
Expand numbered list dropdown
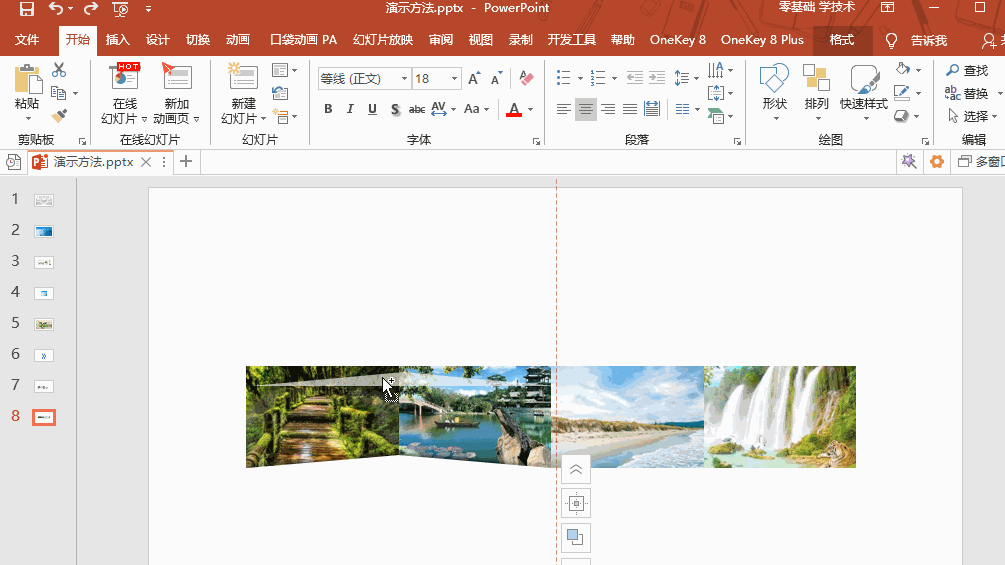point(614,79)
